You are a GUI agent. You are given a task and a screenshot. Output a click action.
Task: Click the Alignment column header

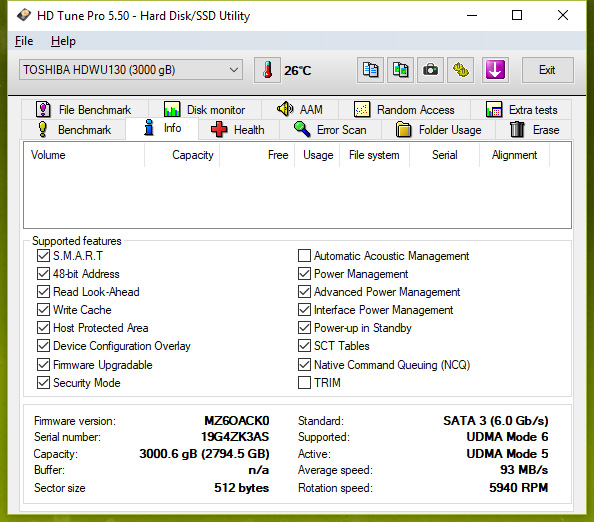(514, 155)
